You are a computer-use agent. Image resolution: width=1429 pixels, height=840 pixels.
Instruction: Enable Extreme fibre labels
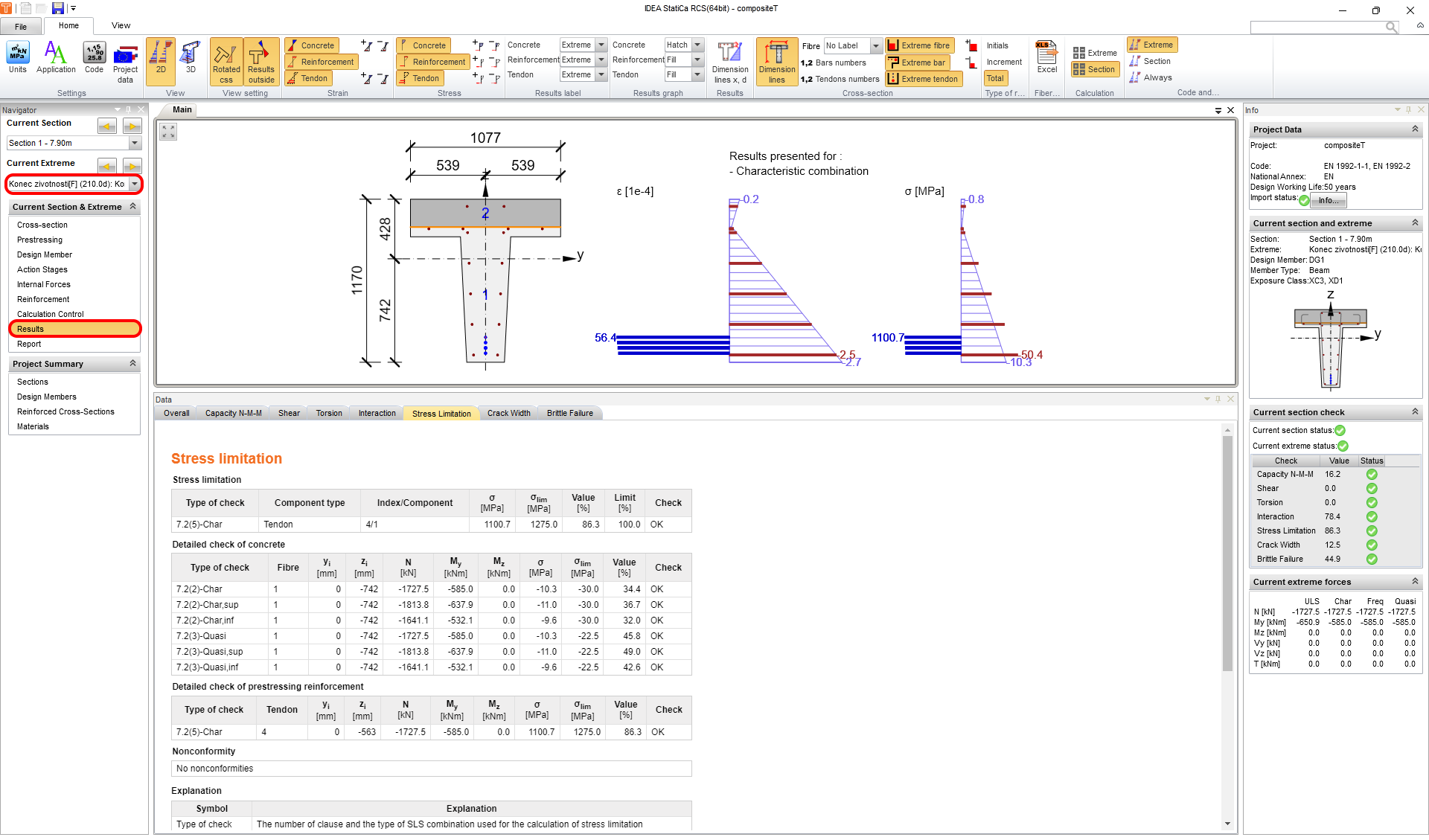[x=919, y=45]
